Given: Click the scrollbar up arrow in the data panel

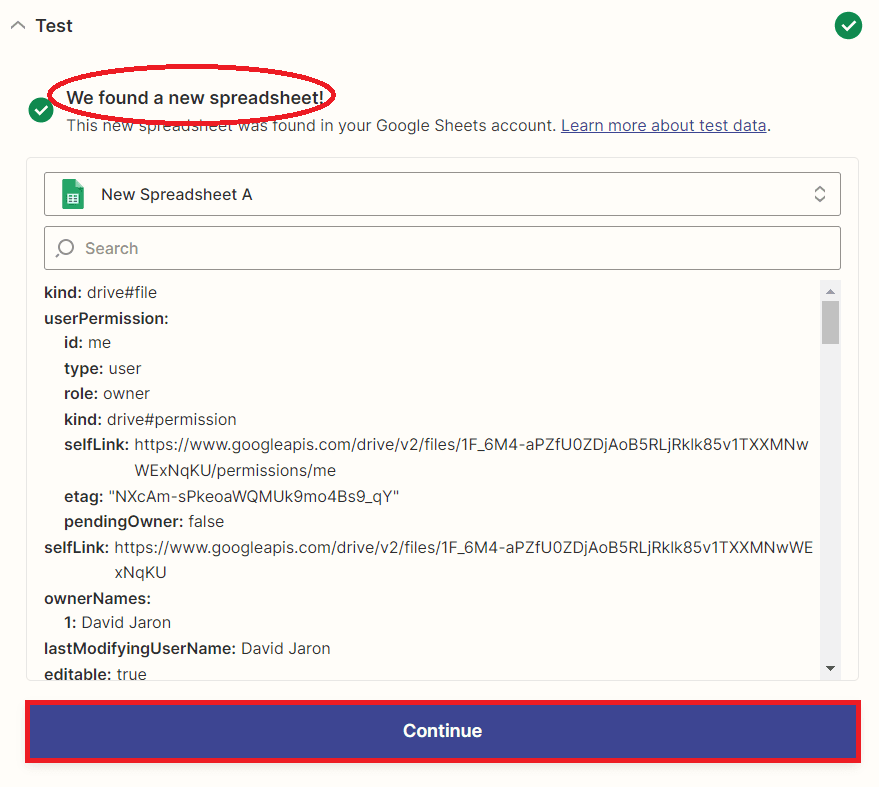Looking at the screenshot, I should click(830, 291).
